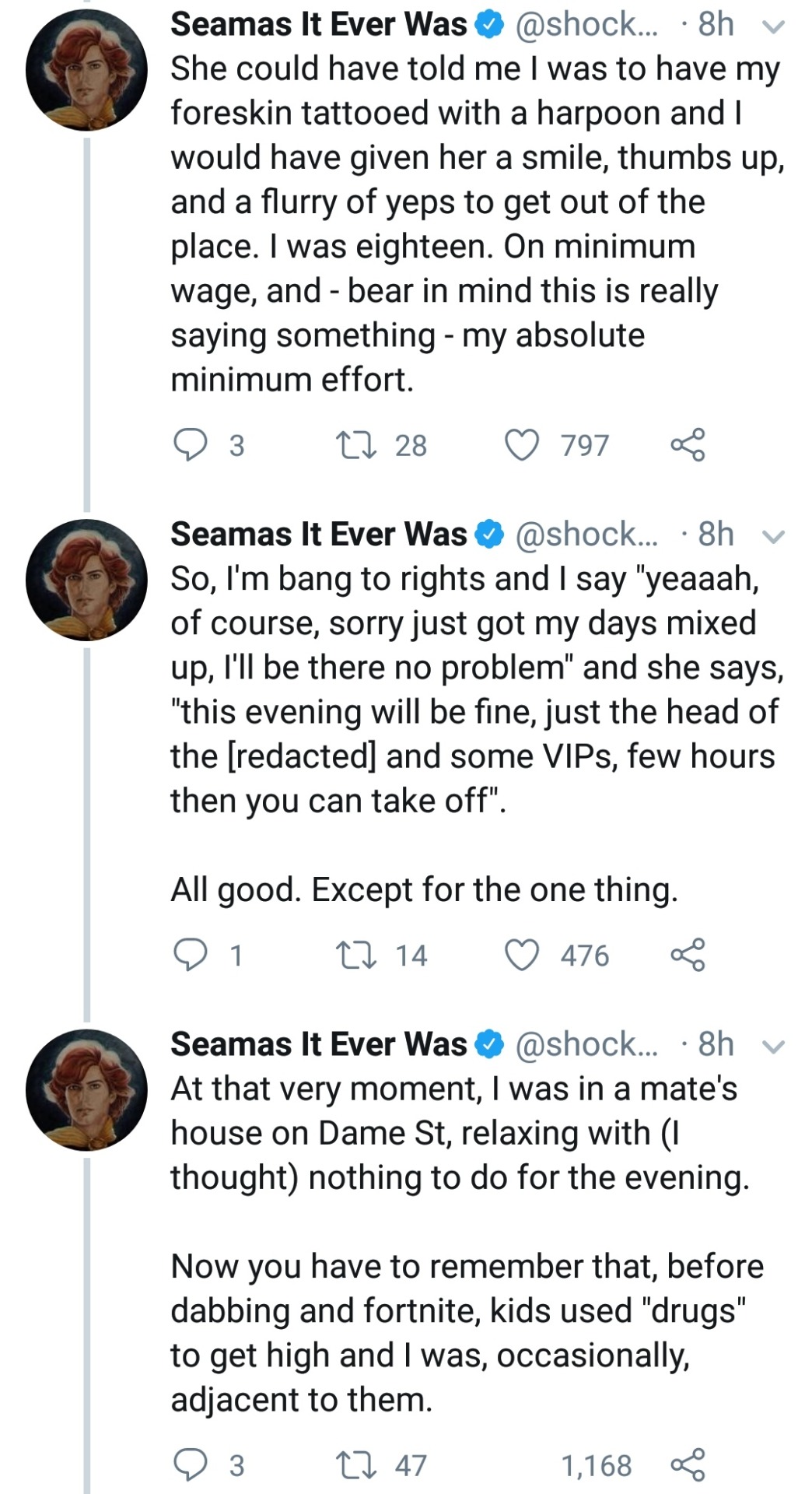Like the tweet with 797 likes
Image resolution: width=812 pixels, height=1494 pixels.
[522, 445]
